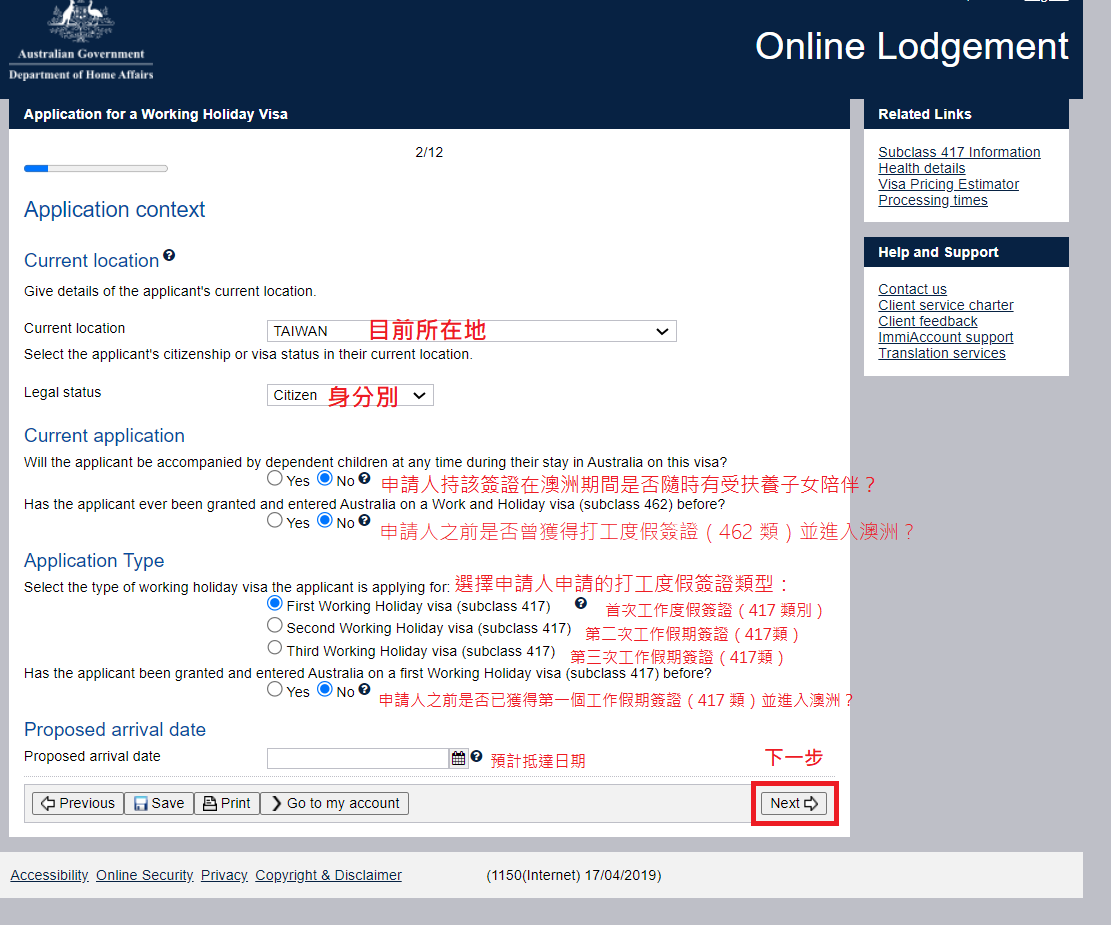The image size is (1111, 925).
Task: Click the Proposed arrival date field
Action: (357, 758)
